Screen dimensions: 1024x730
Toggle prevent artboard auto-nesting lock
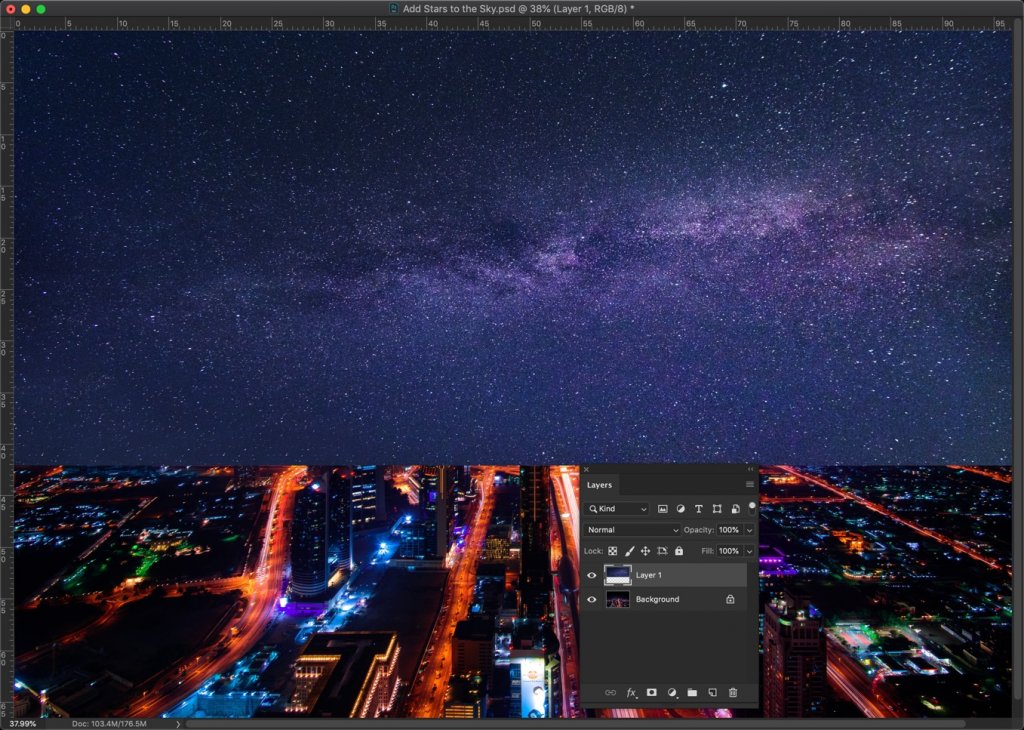pyautogui.click(x=662, y=551)
